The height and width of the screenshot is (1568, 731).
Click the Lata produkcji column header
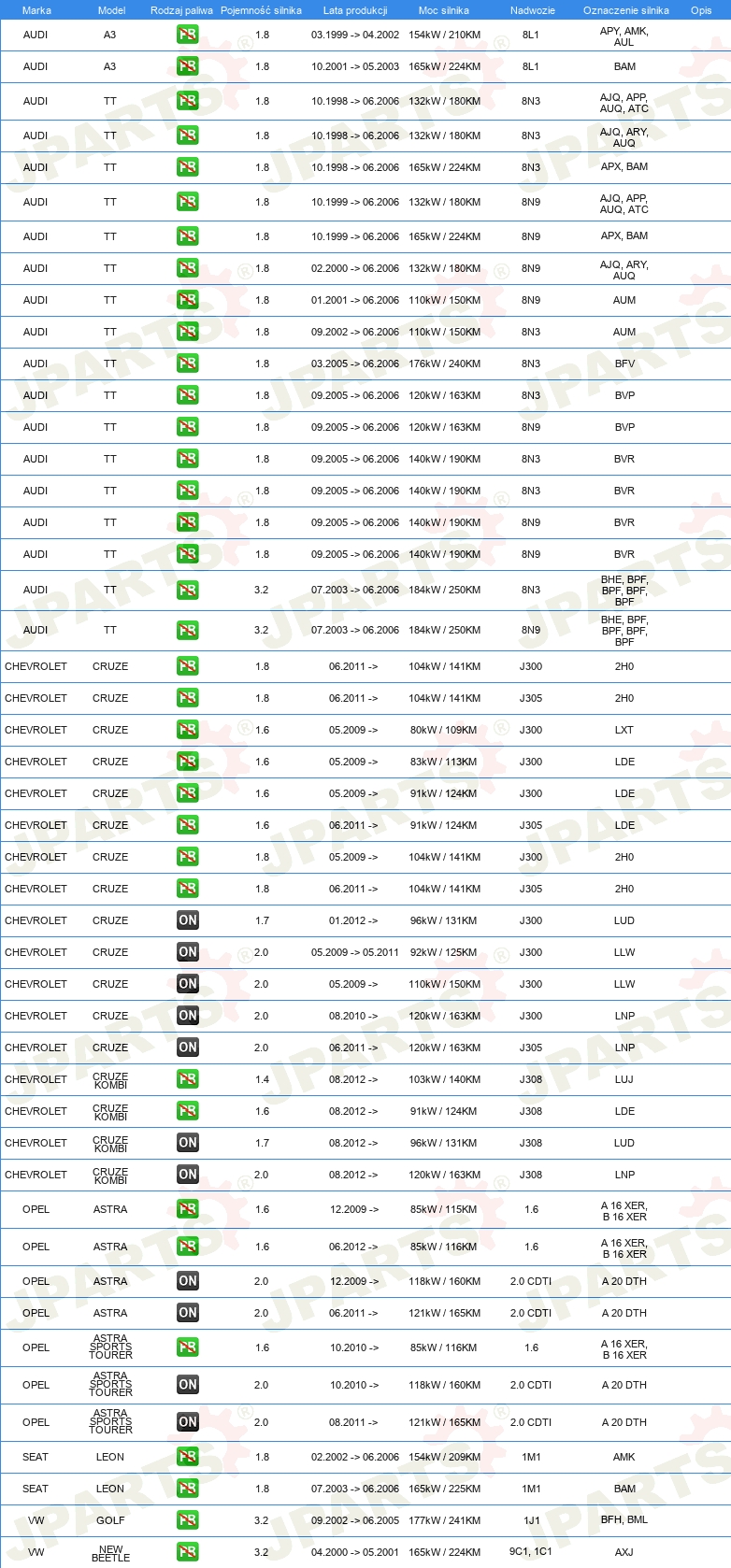coord(355,10)
